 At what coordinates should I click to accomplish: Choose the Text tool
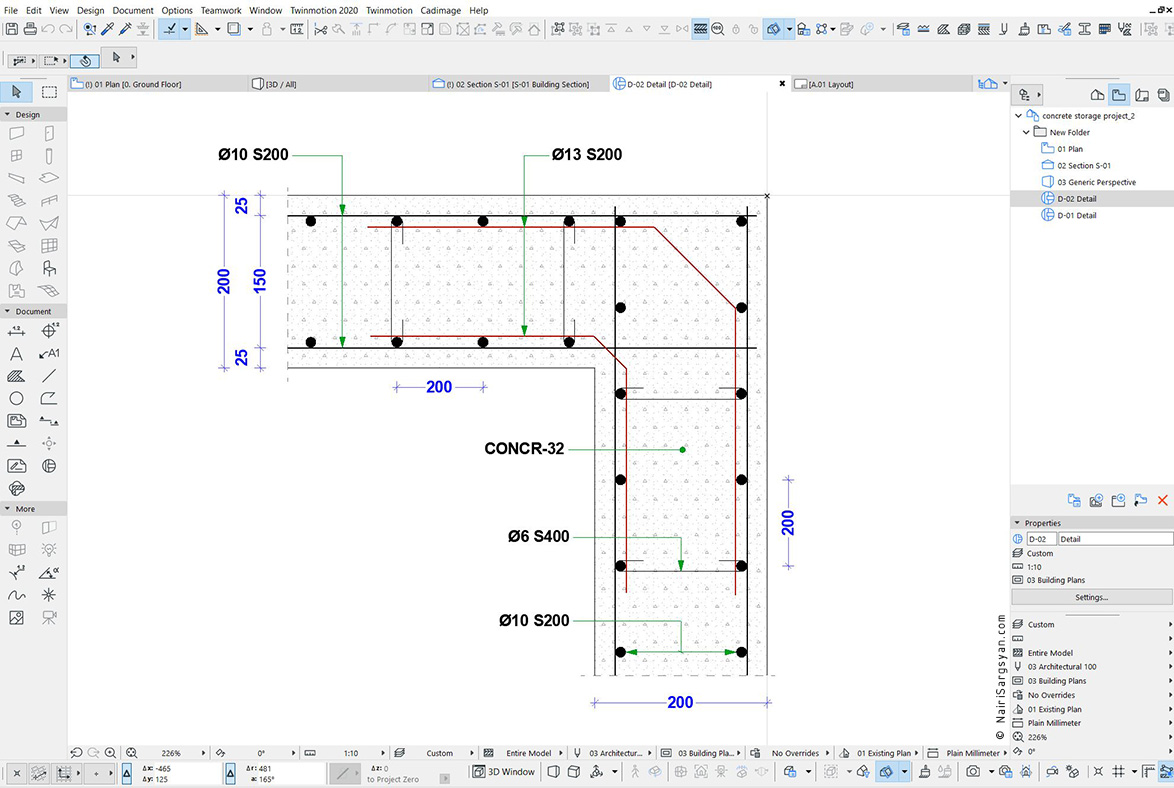(16, 354)
